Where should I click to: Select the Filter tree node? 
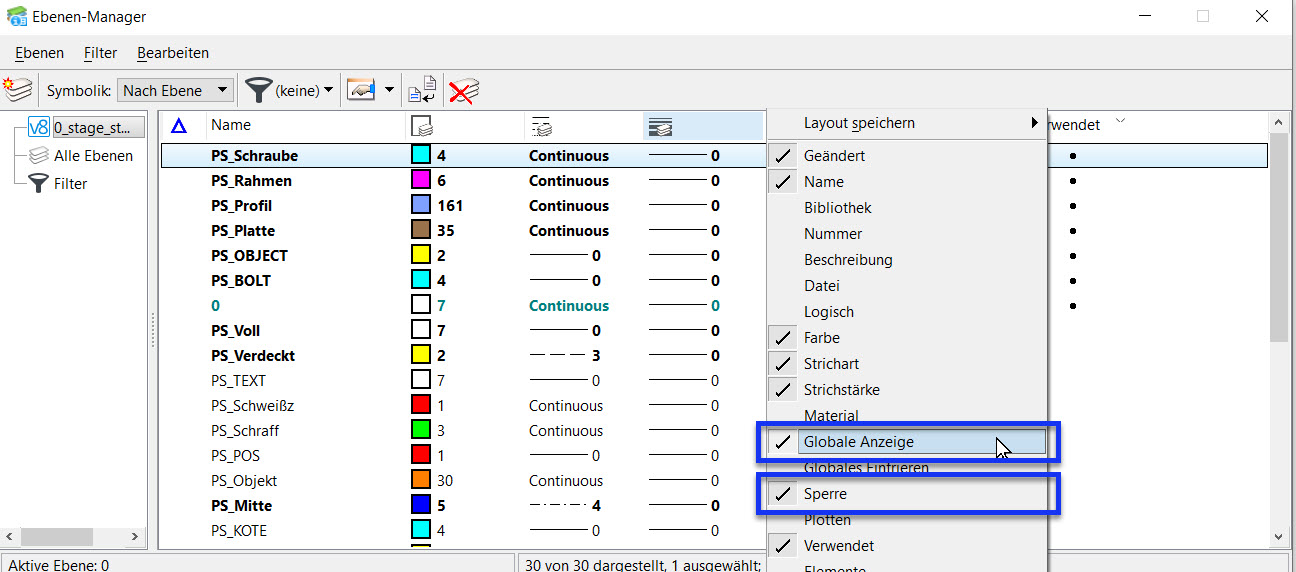click(x=70, y=183)
